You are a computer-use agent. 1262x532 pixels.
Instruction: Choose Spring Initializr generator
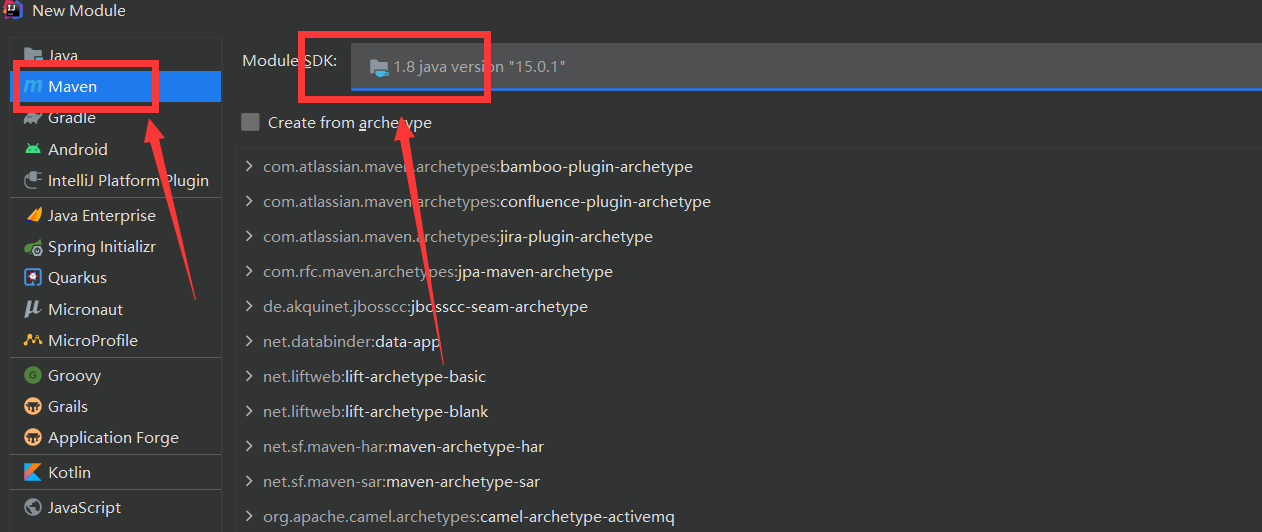pyautogui.click(x=116, y=247)
